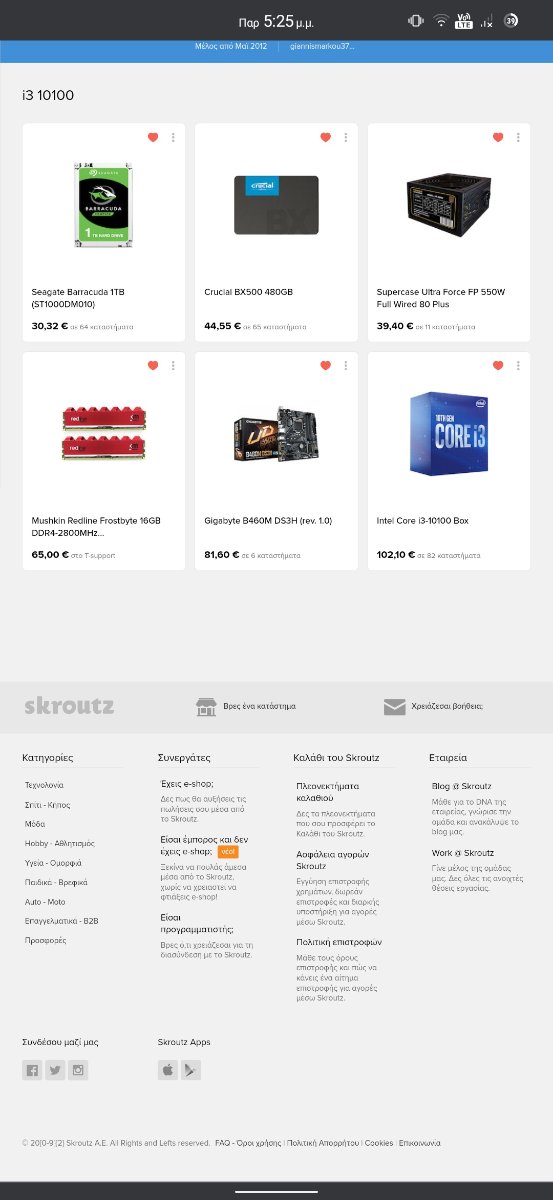Viewport: 553px width, 1200px height.
Task: Open Τεχνολογία category in footer
Action: pos(44,785)
